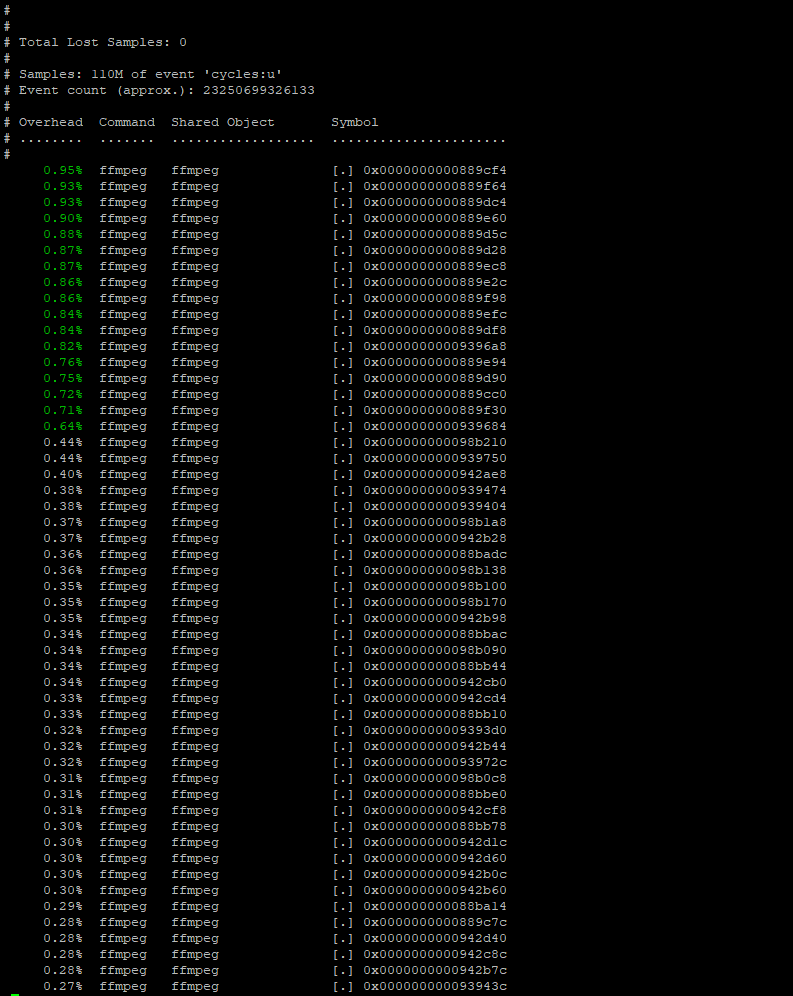Click symbol address 0x0000000000889cf4
793x996 pixels.
pos(435,170)
